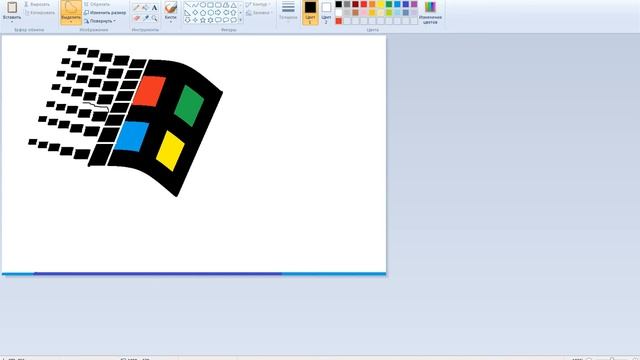Select the Magnifier tool

pos(154,18)
